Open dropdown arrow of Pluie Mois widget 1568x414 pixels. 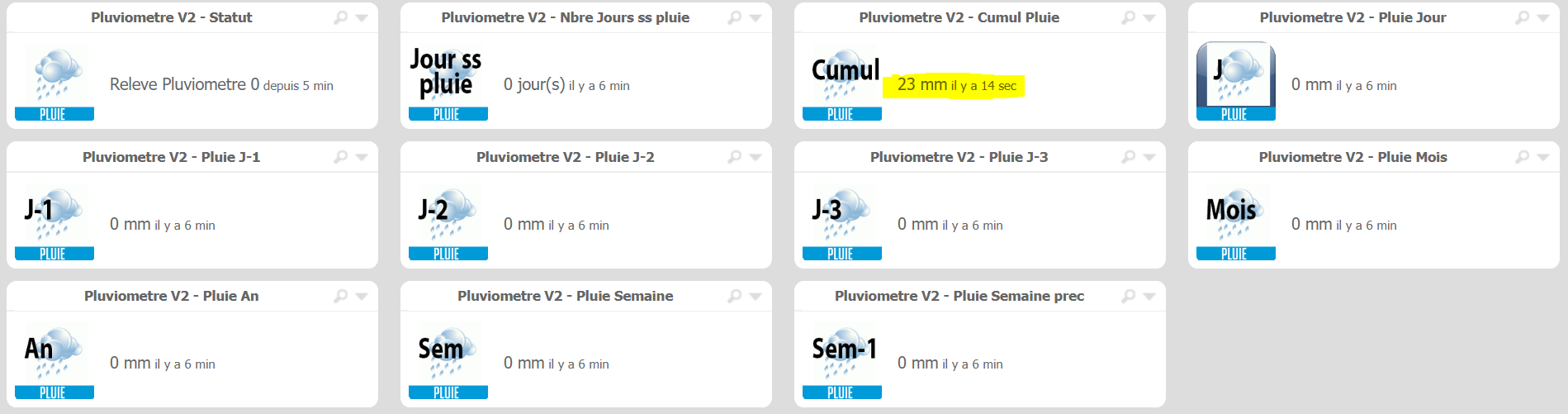click(1543, 158)
